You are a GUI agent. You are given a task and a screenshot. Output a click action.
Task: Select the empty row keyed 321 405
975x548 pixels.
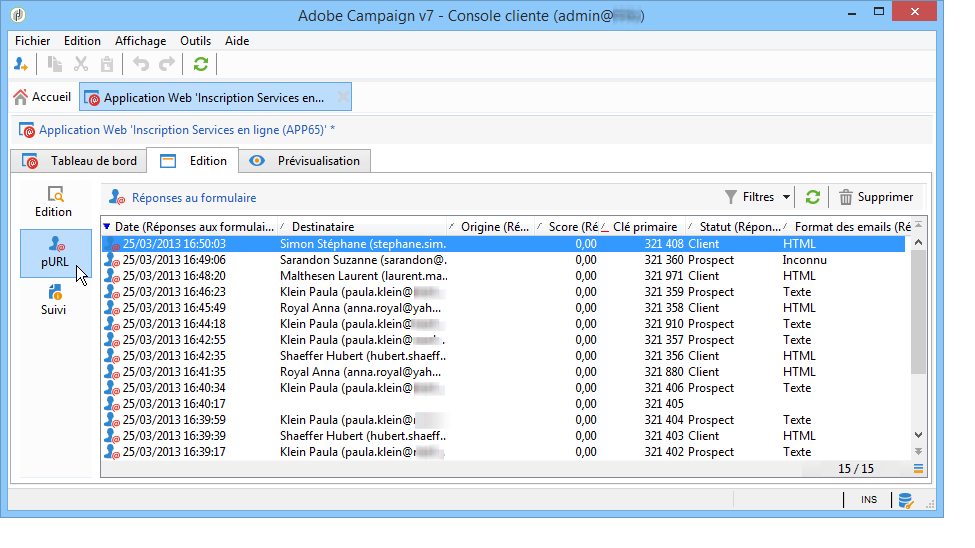[504, 404]
